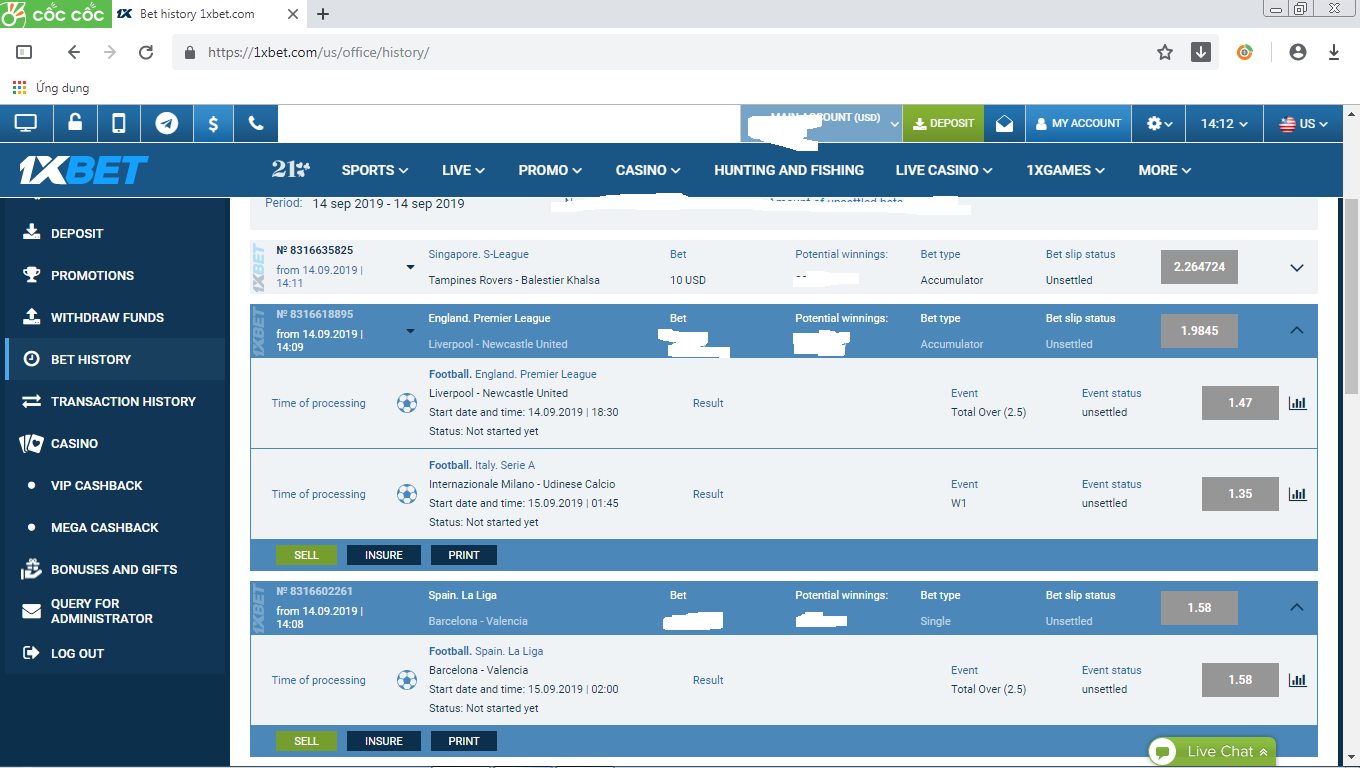This screenshot has height=768, width=1360.
Task: Open a new browser tab with plus
Action: (x=323, y=14)
